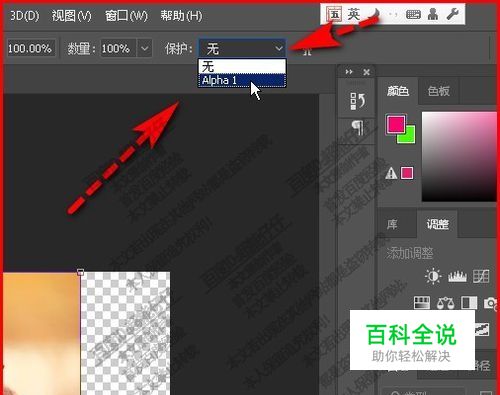The image size is (500, 395).
Task: Close the collapsed panel strip
Action: pos(366,72)
